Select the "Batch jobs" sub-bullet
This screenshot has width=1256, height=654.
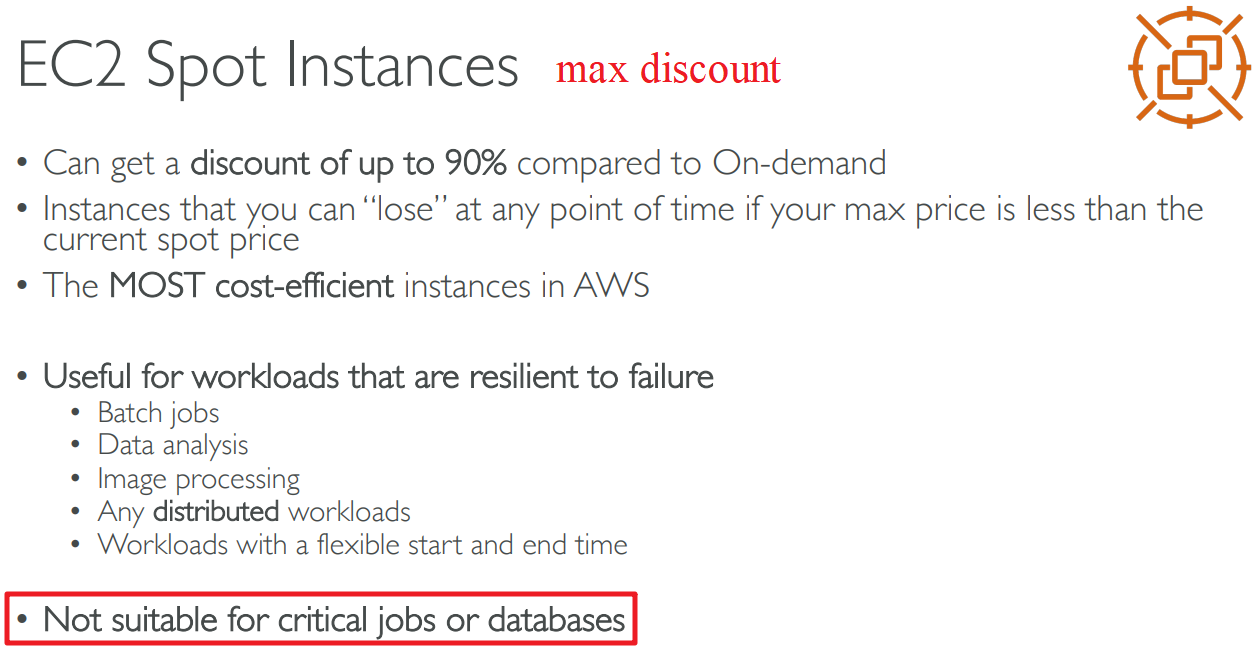point(158,413)
